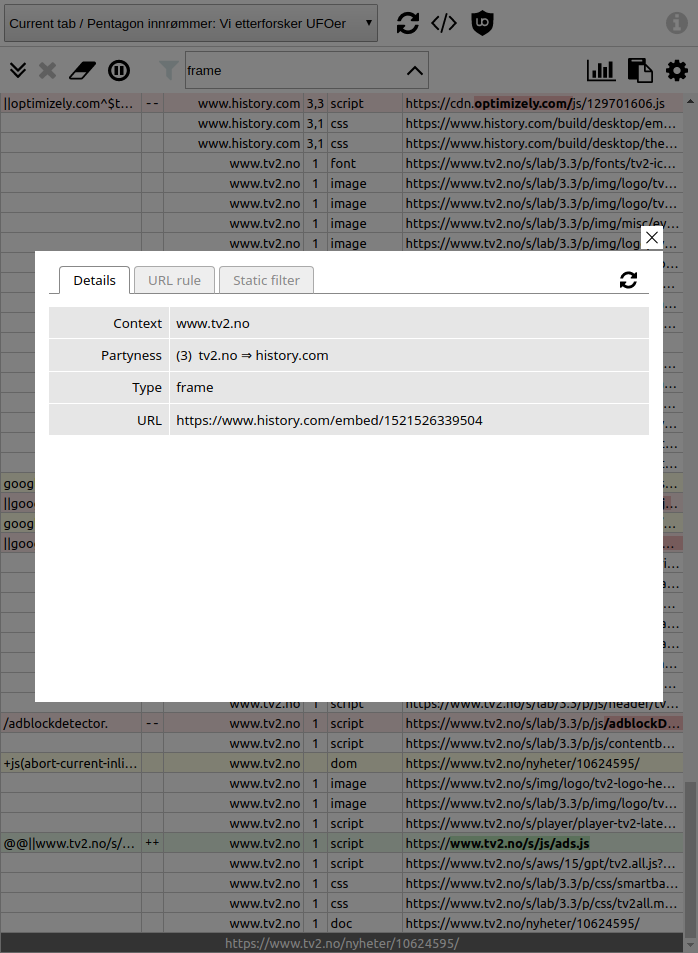Switch to the Static filter tab

point(266,280)
